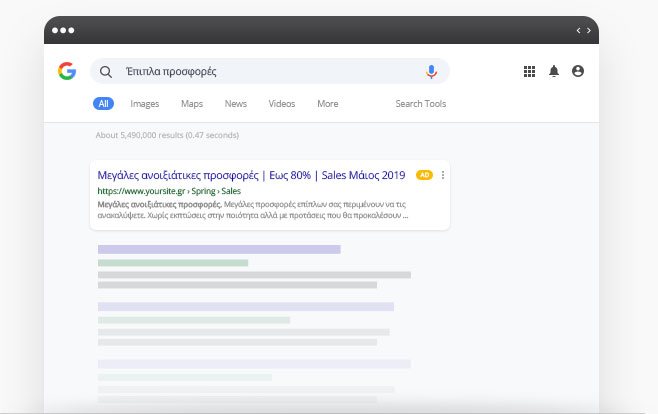Click the forward arrow in the title bar
The width and height of the screenshot is (658, 414).
590,31
